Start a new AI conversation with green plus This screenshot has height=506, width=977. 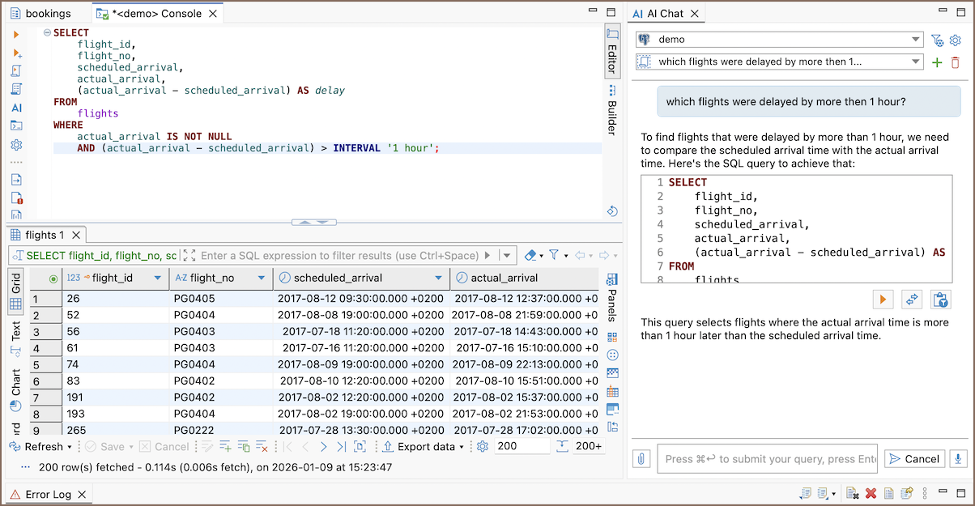(936, 62)
